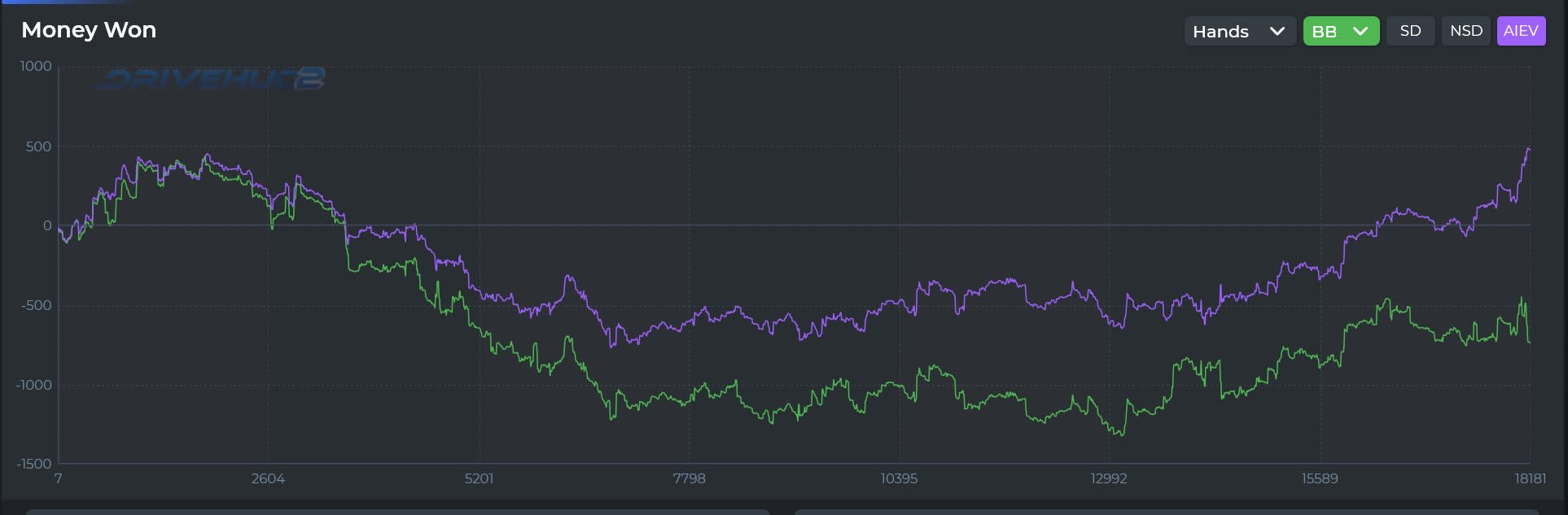Click the 18181 label at the axis end
Image resolution: width=1568 pixels, height=515 pixels.
tap(1530, 478)
